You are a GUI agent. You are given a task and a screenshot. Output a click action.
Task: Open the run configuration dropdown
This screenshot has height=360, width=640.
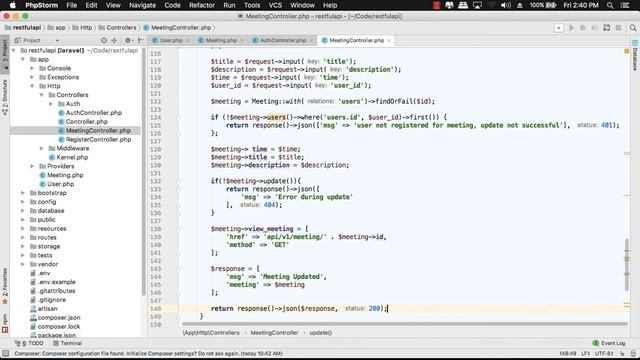[x=559, y=28]
